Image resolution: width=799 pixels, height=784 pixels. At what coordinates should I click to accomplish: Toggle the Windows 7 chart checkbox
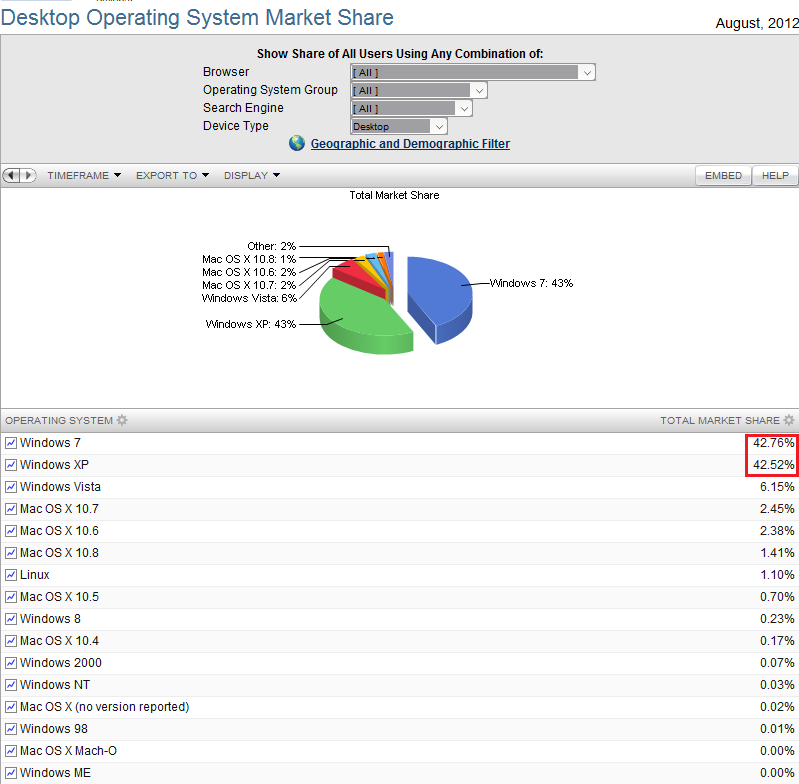click(11, 443)
